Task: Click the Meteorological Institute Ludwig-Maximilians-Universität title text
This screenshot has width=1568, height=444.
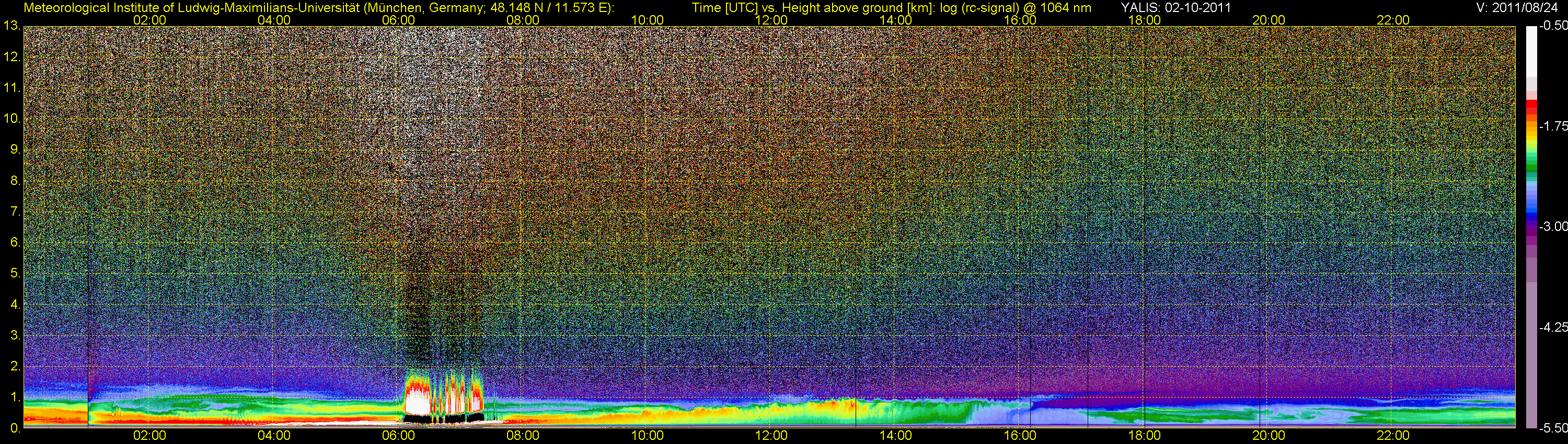Action: click(x=318, y=8)
